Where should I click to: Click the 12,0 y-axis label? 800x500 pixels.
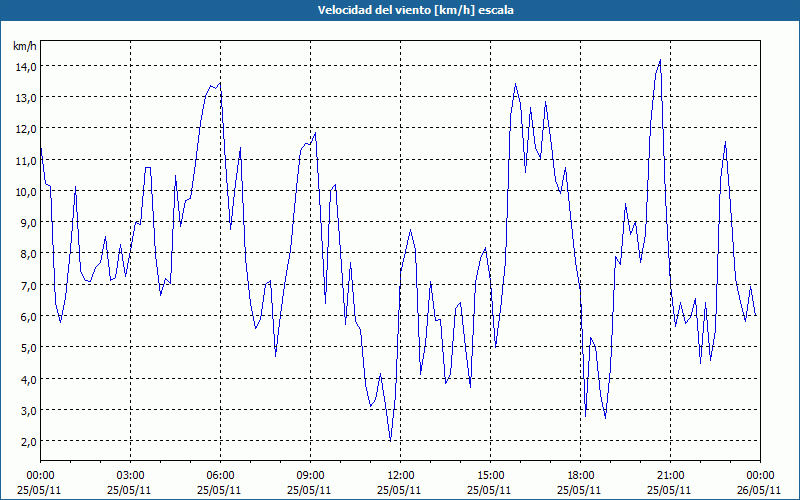[26, 129]
